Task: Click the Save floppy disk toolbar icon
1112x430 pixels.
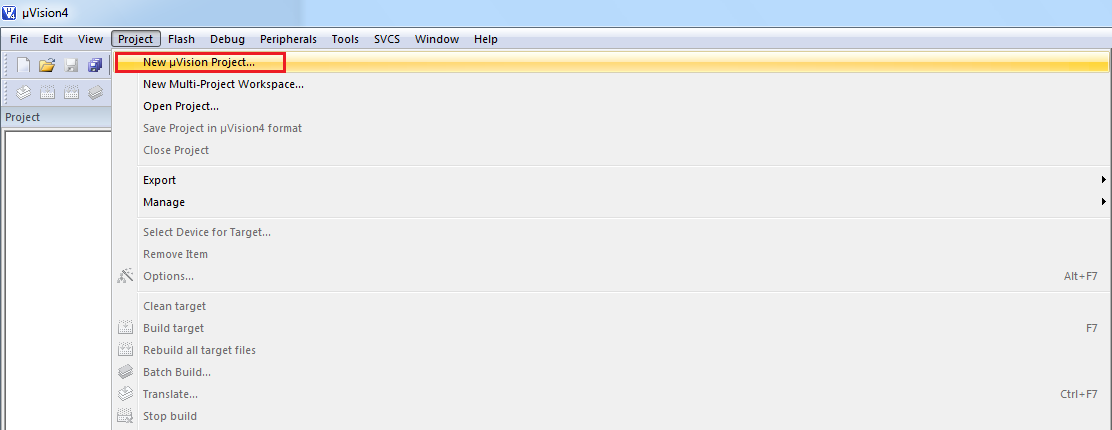Action: [71, 65]
